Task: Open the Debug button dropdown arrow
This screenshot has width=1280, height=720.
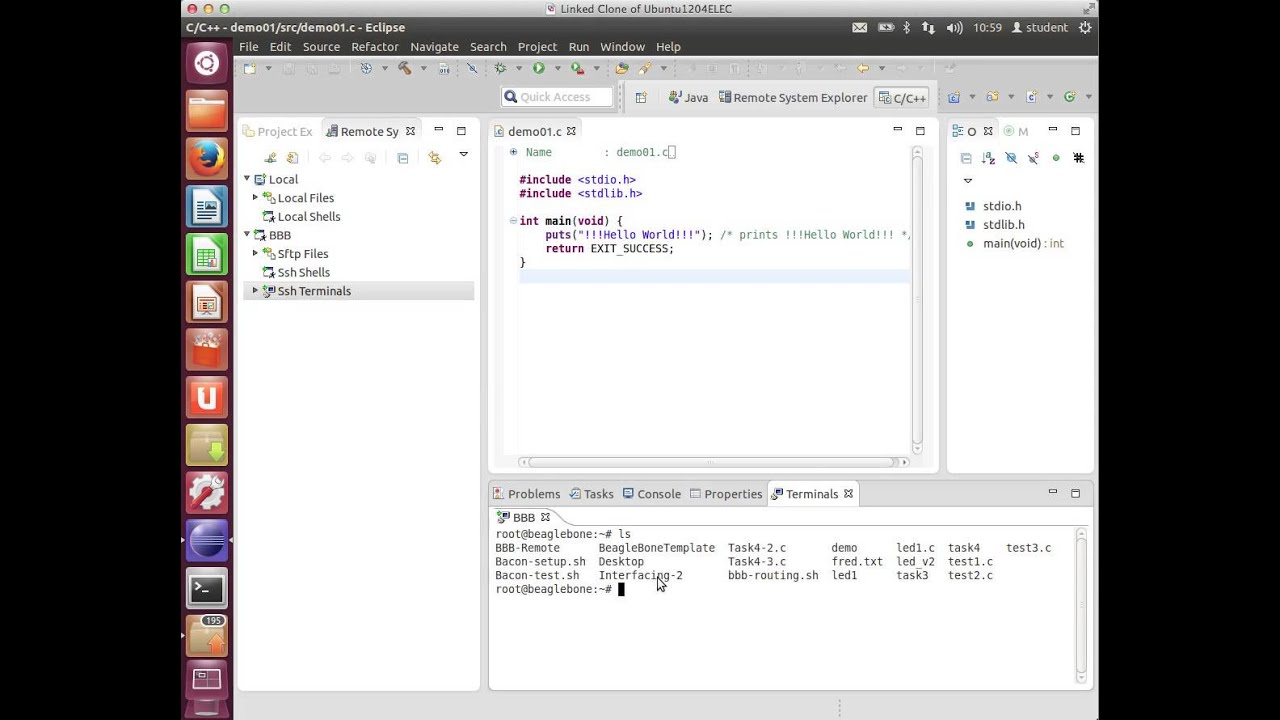Action: pos(518,68)
